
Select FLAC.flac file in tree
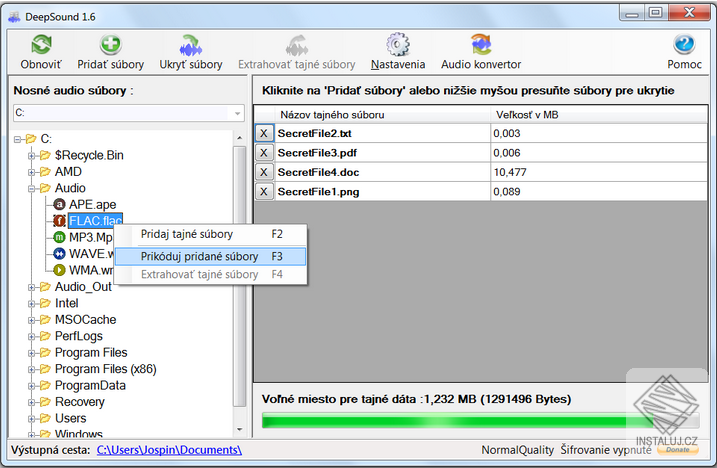pos(96,221)
